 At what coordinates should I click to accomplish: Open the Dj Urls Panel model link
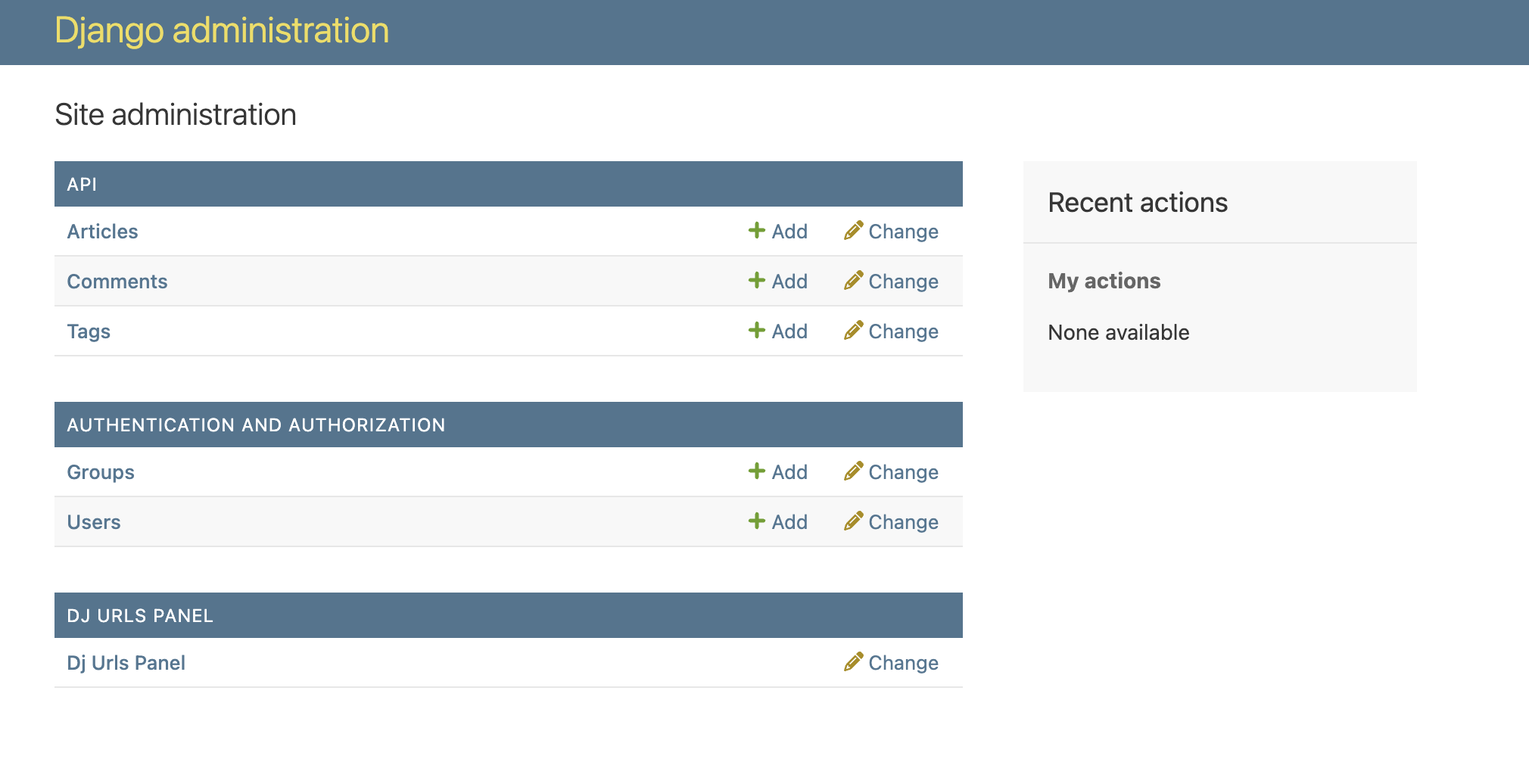126,663
